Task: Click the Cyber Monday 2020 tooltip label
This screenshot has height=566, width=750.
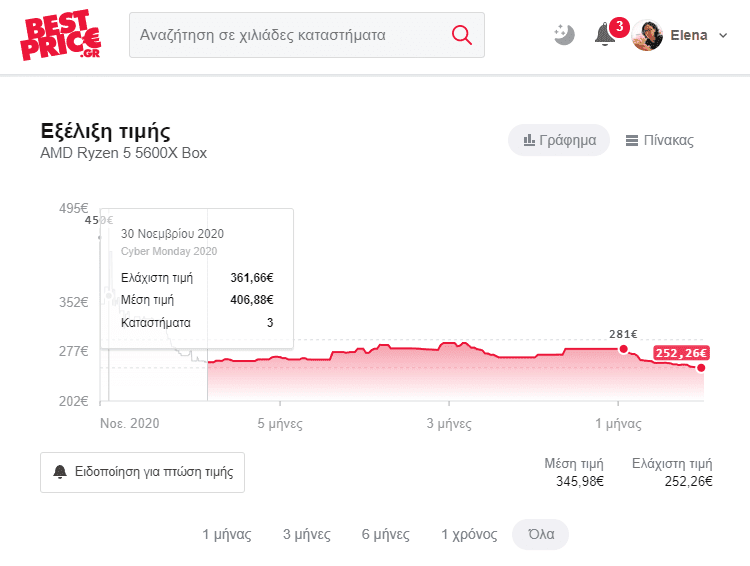Action: coord(169,251)
